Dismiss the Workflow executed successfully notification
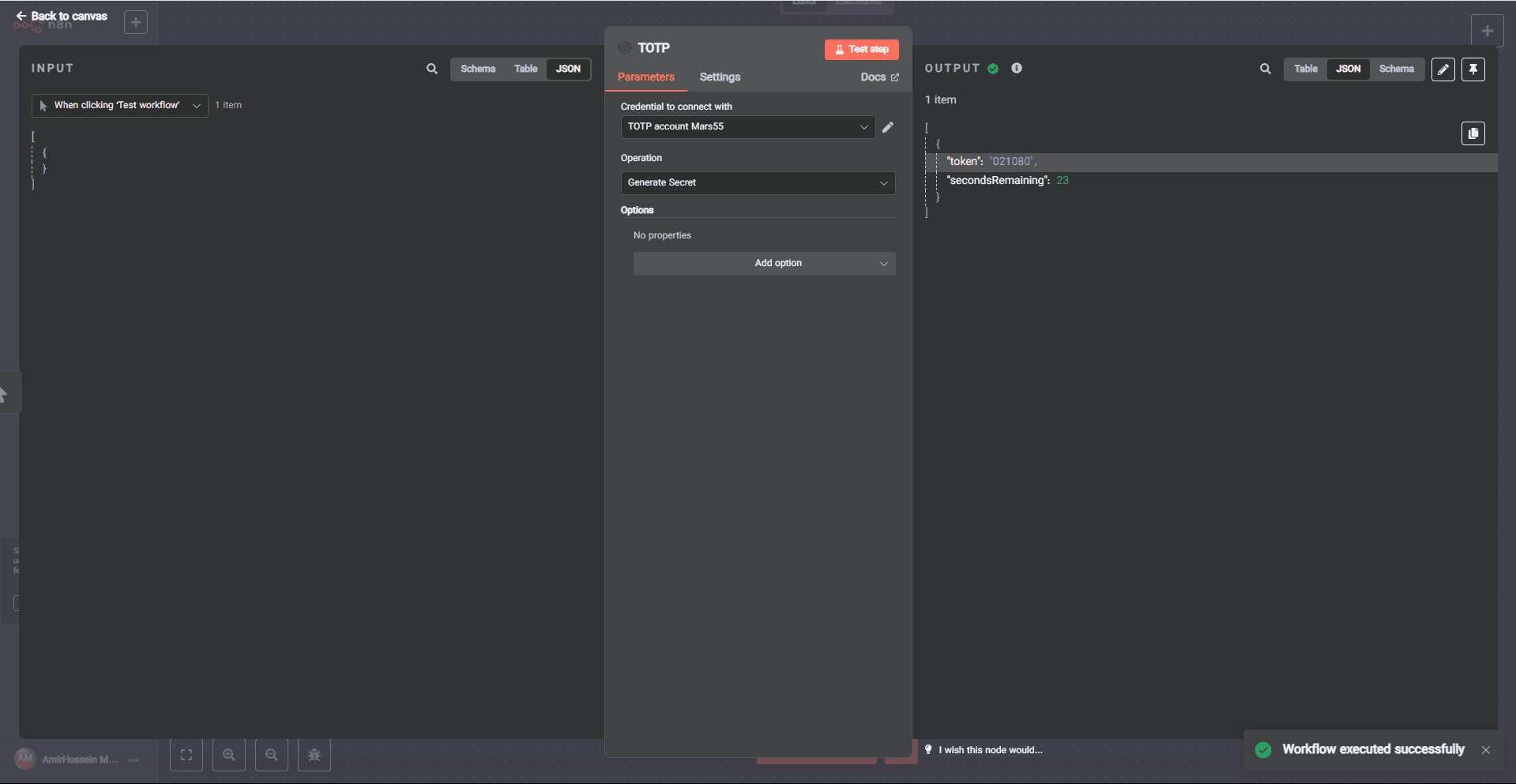1516x784 pixels. tap(1486, 750)
